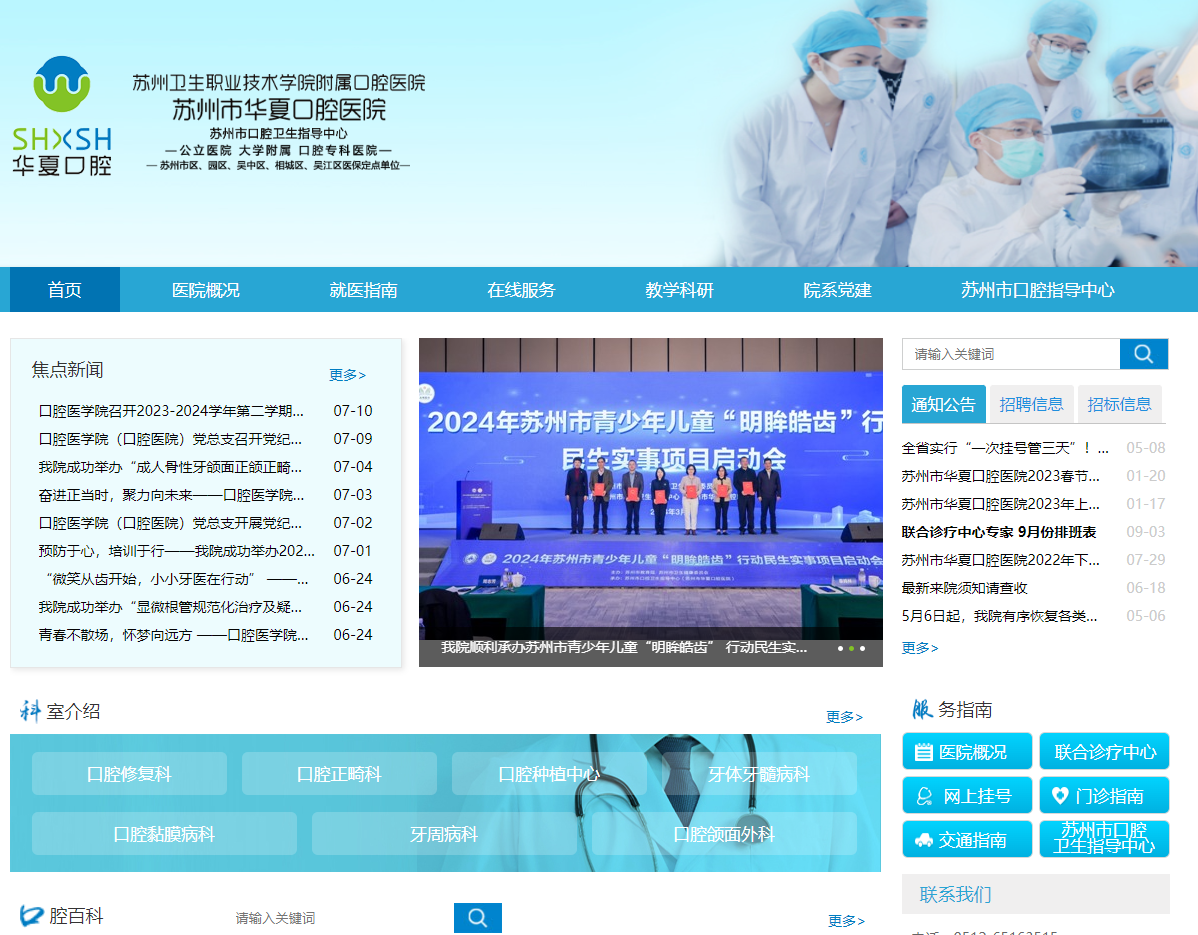The image size is (1198, 935).
Task: Open the 口腔颌面外科 department button
Action: click(724, 833)
